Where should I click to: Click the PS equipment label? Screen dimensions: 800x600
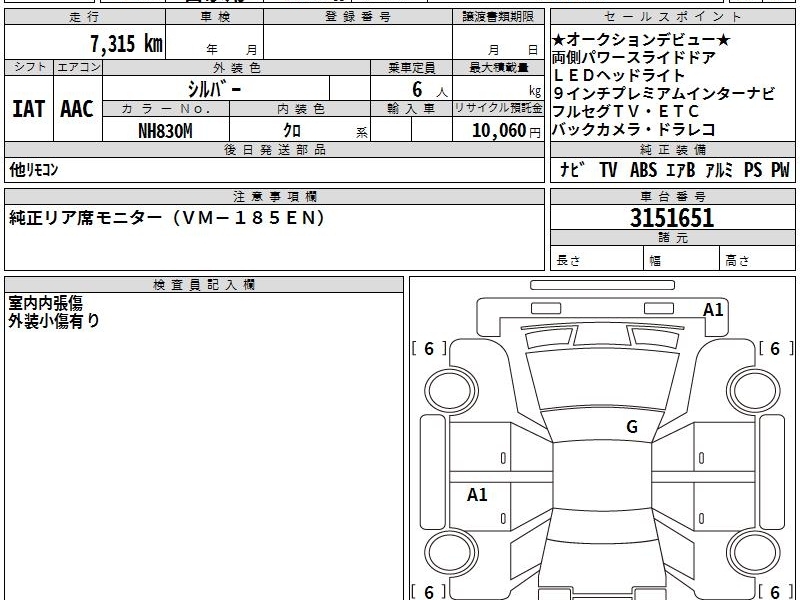coord(753,169)
